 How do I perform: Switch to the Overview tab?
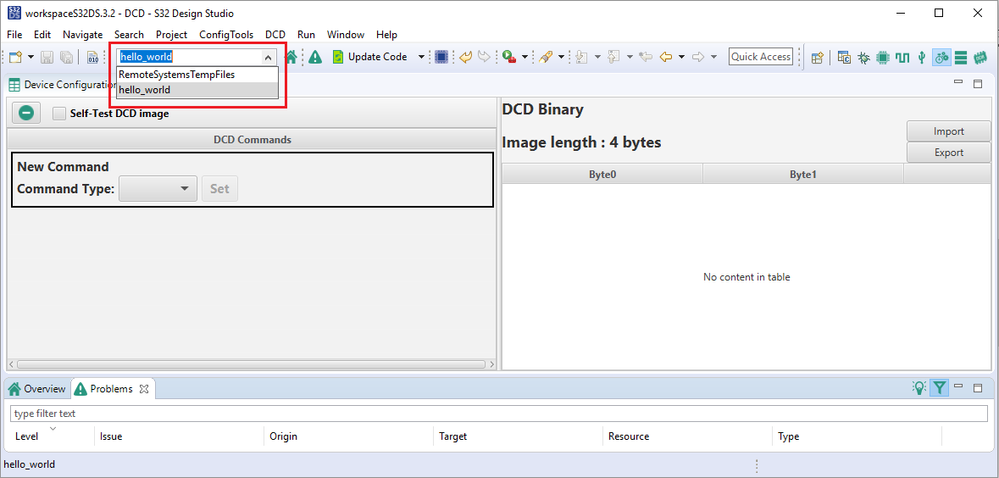click(x=37, y=389)
